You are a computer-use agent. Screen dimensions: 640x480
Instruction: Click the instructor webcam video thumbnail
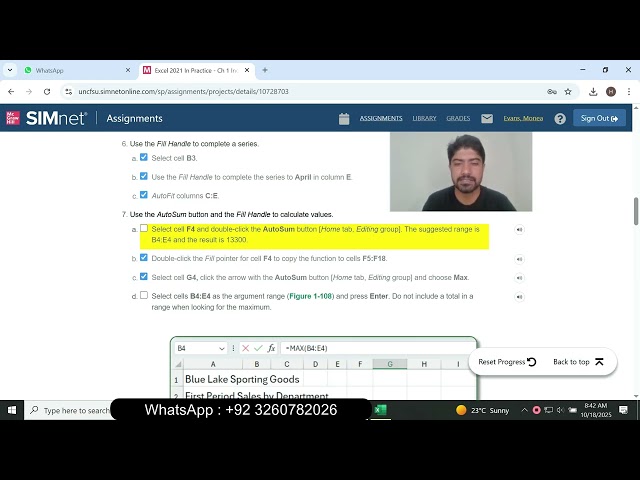tap(461, 172)
